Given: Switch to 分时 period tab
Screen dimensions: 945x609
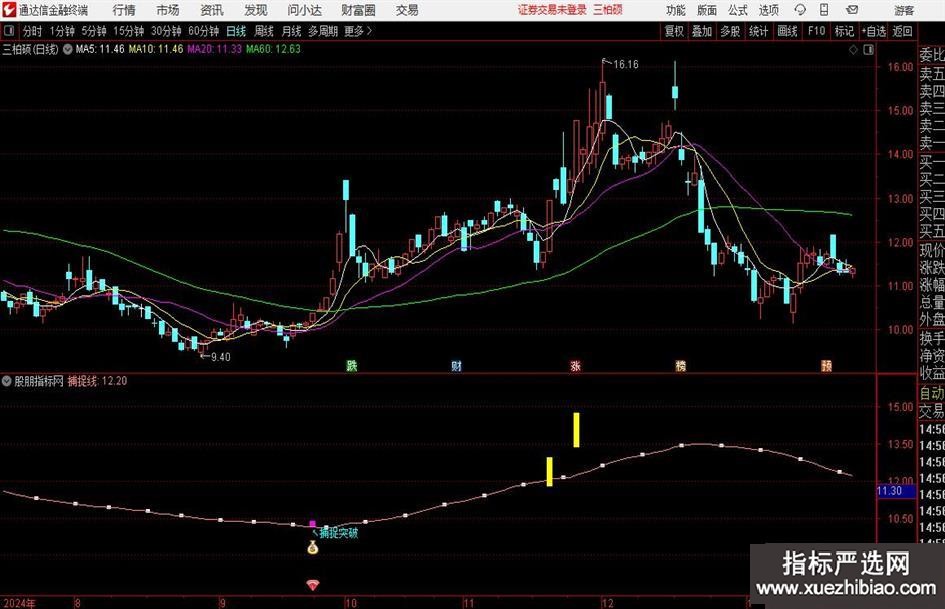Looking at the screenshot, I should pyautogui.click(x=32, y=31).
